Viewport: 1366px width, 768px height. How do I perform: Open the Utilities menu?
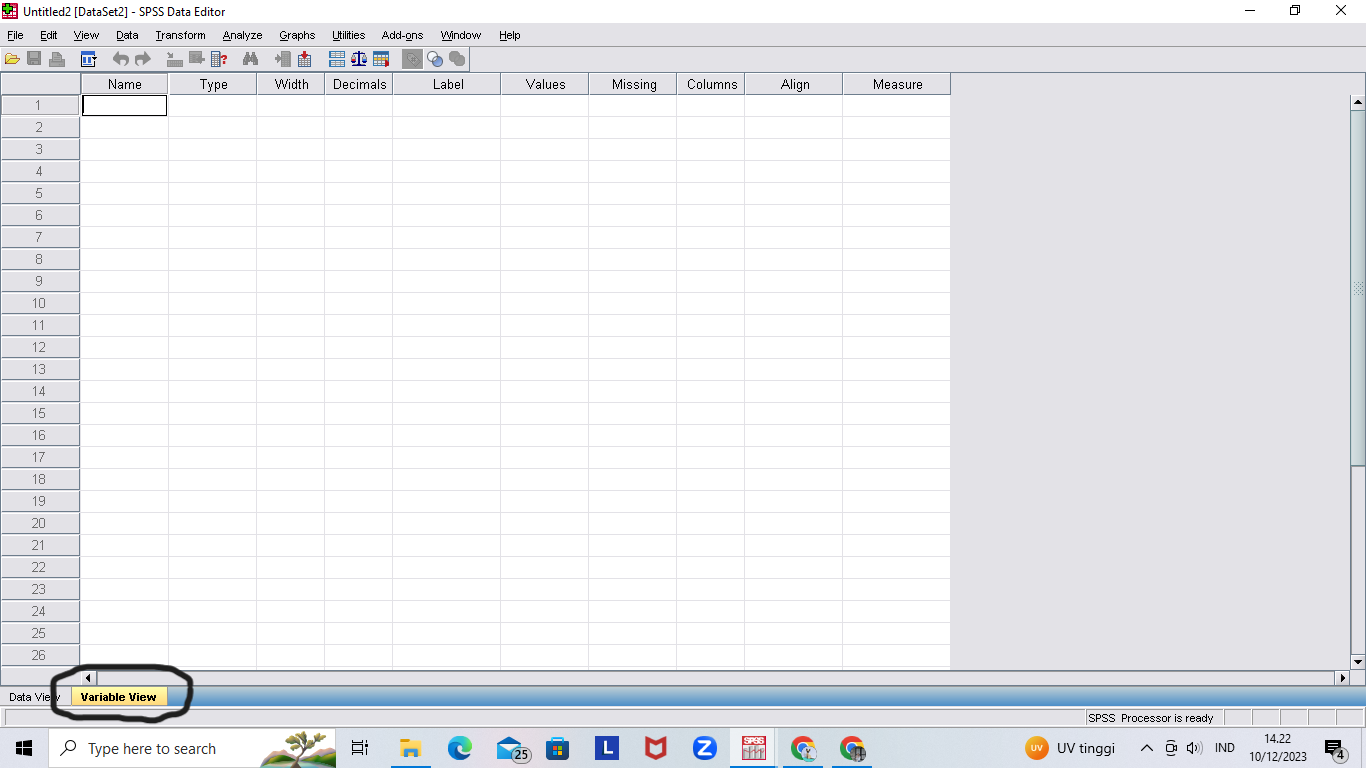(x=349, y=35)
